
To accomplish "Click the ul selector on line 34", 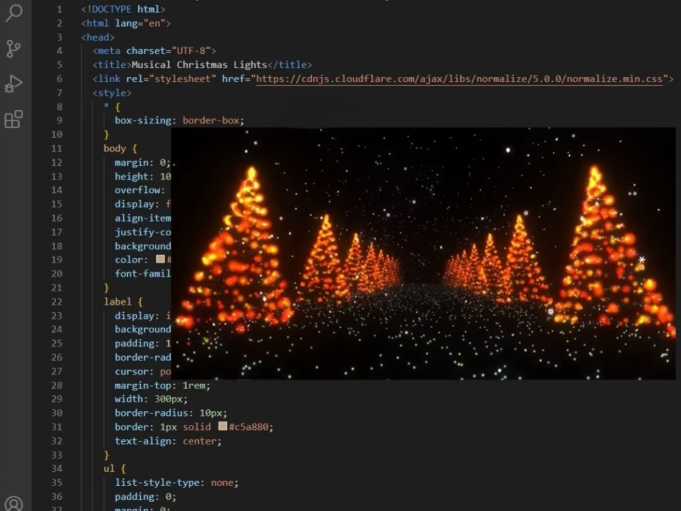I will (109, 468).
